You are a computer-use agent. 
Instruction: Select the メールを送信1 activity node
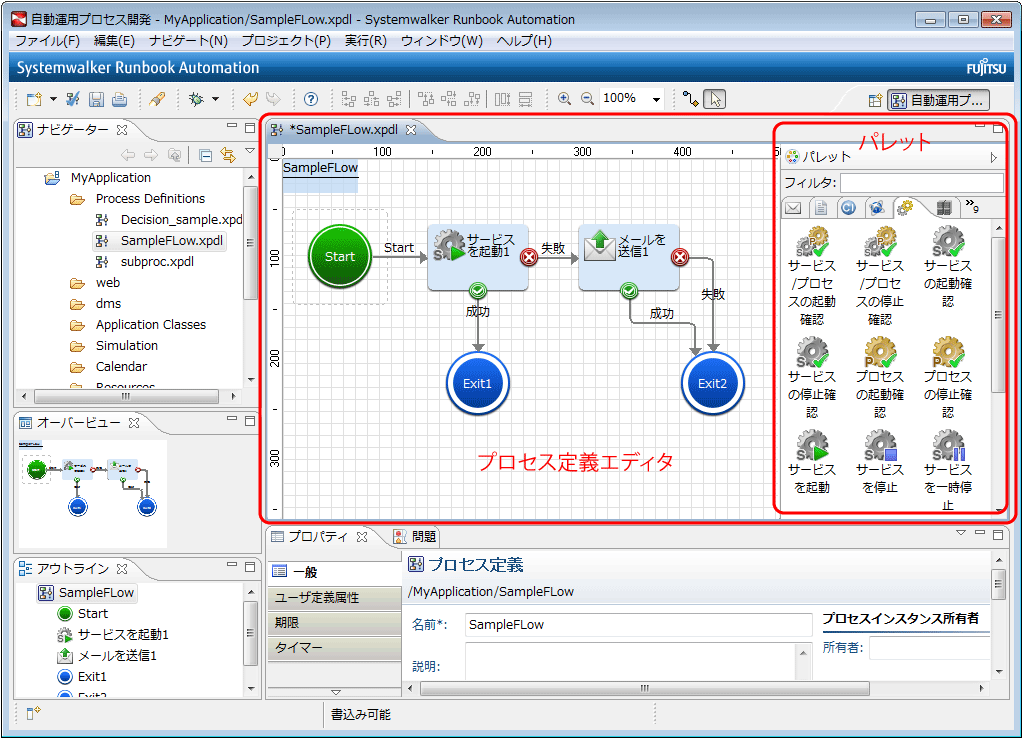point(629,257)
